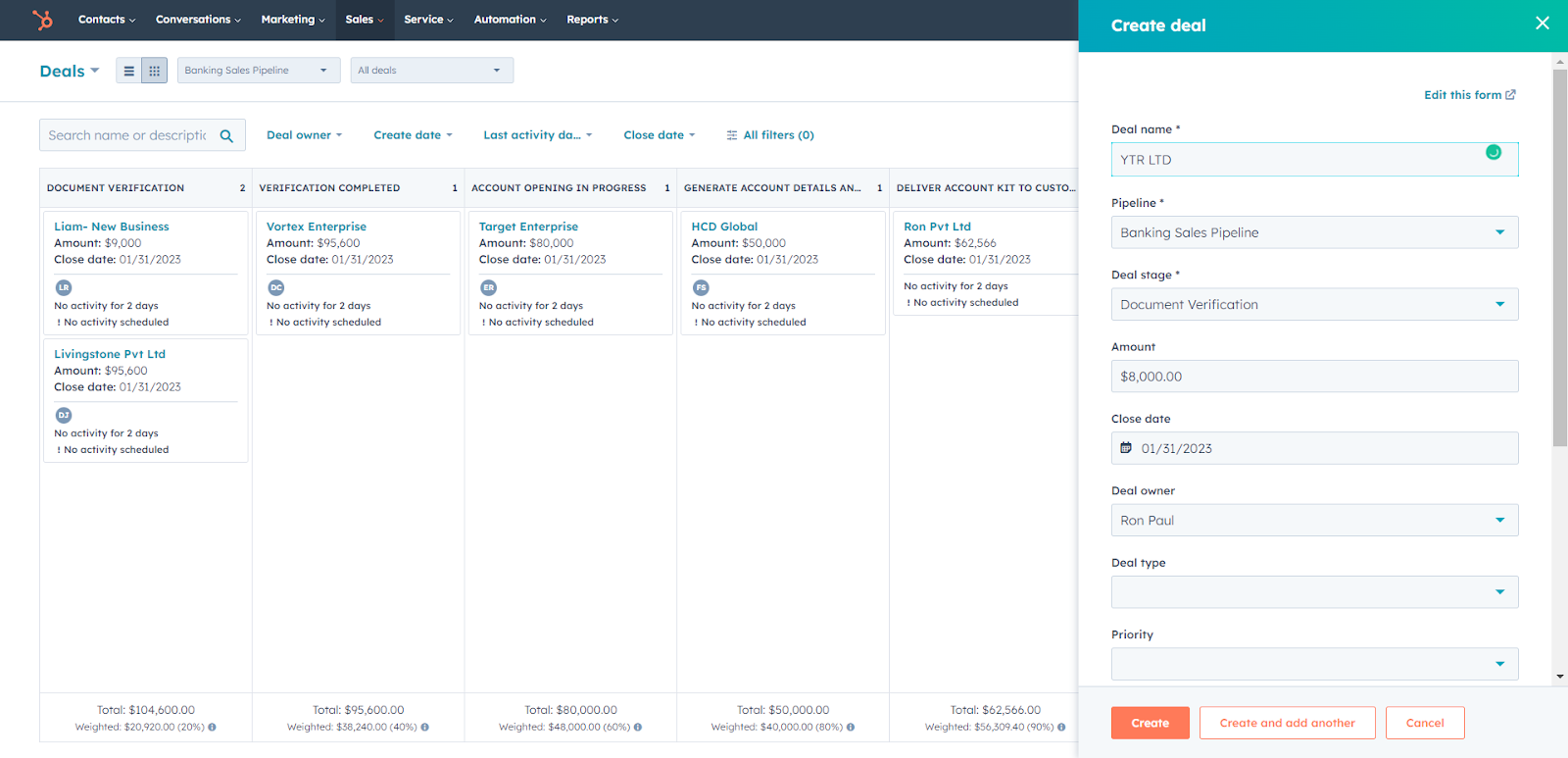Expand the Deal owner filter
The image size is (1568, 758).
305,135
